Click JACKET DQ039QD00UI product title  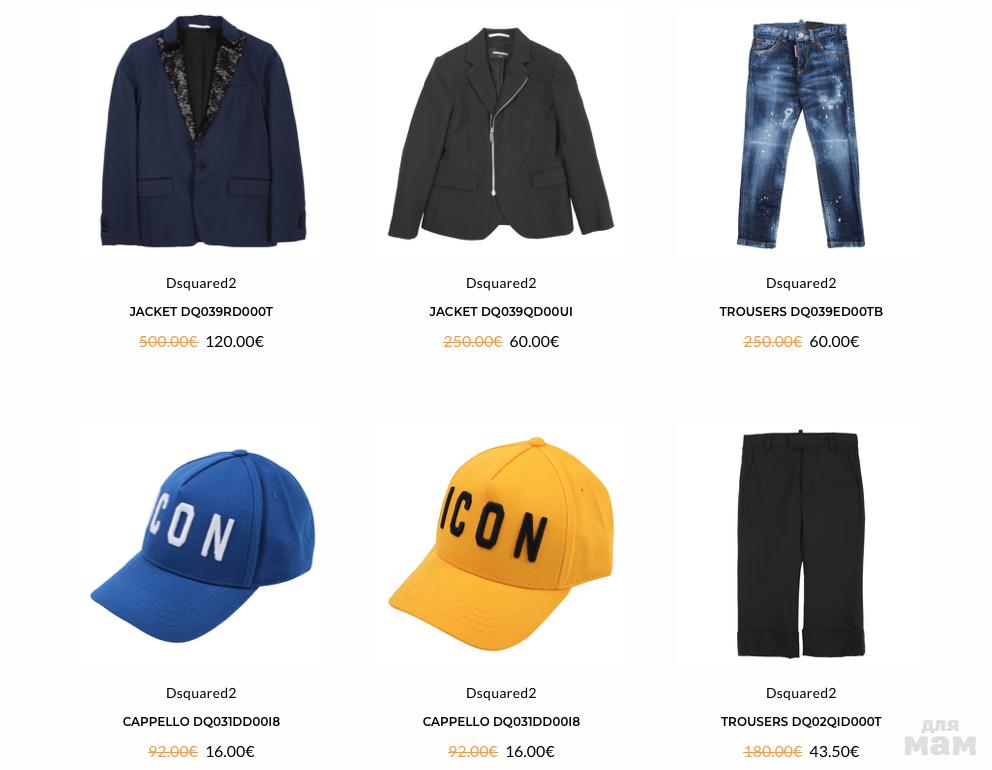tap(501, 311)
